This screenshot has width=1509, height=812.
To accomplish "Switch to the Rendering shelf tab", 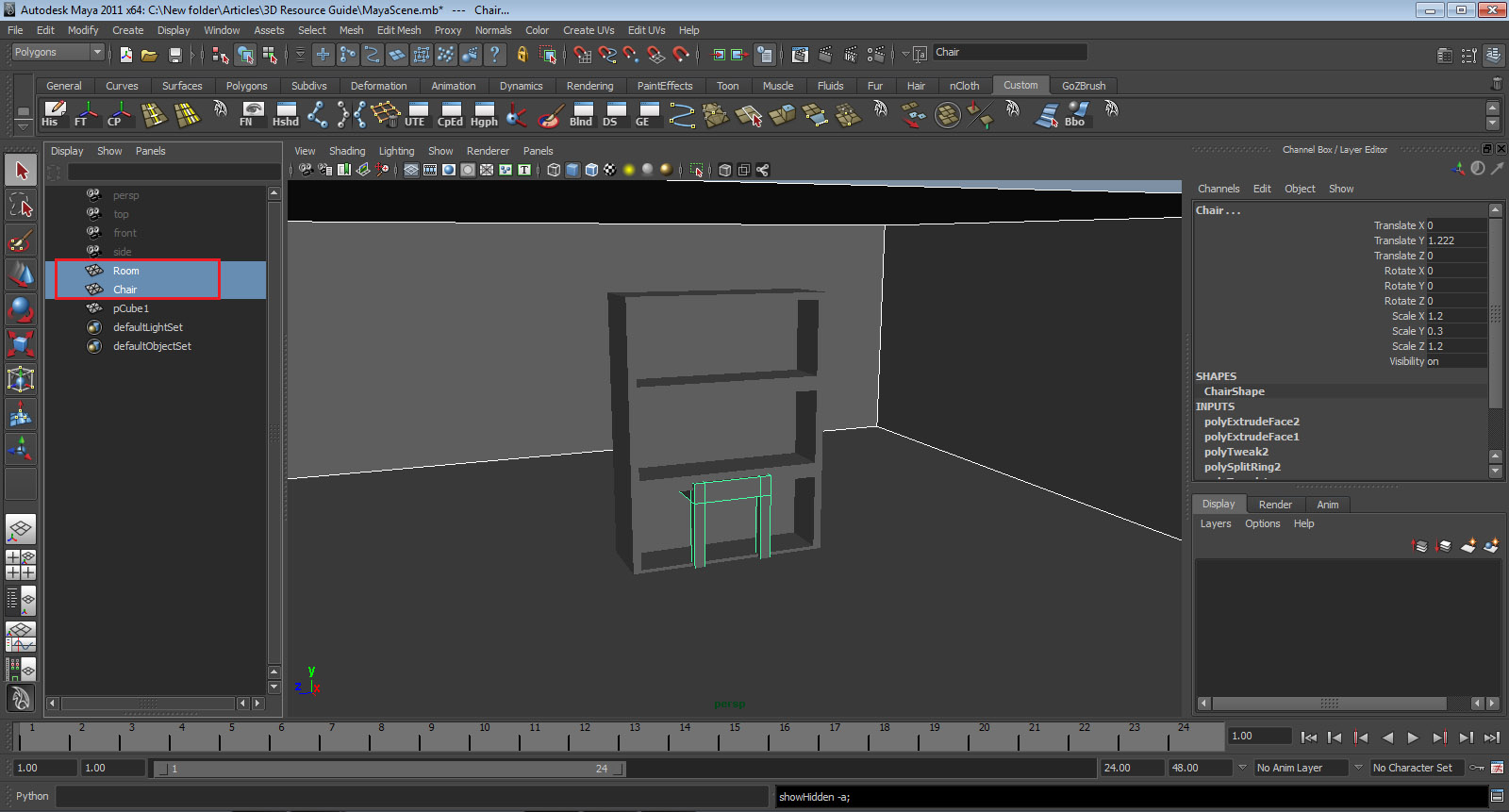I will pos(589,86).
